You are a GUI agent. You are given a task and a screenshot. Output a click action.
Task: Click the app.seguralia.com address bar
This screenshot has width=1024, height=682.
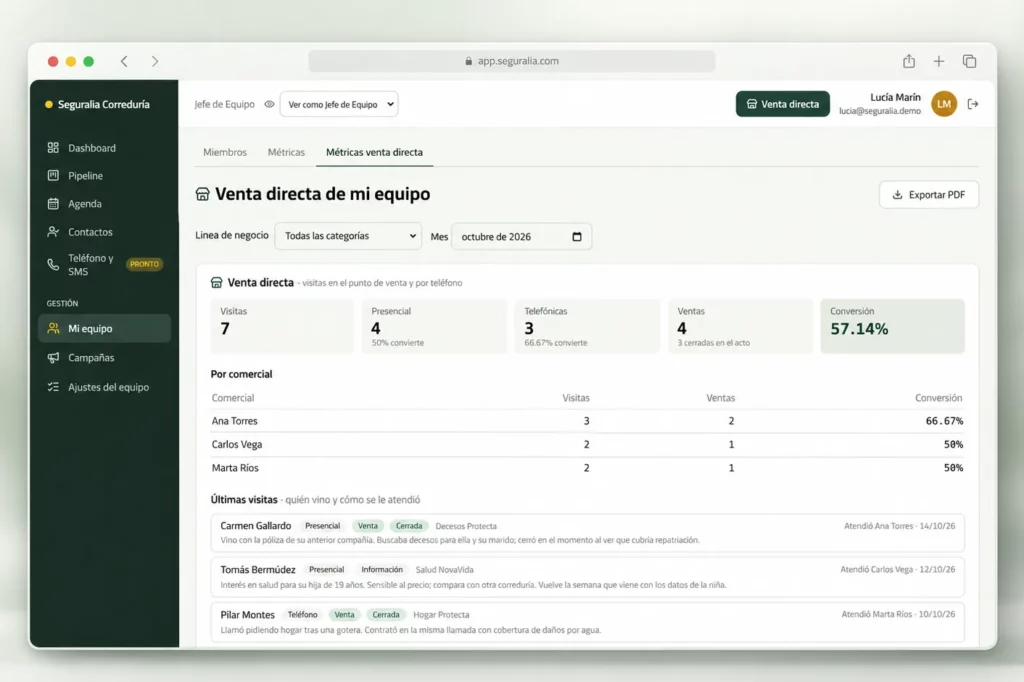pos(512,61)
